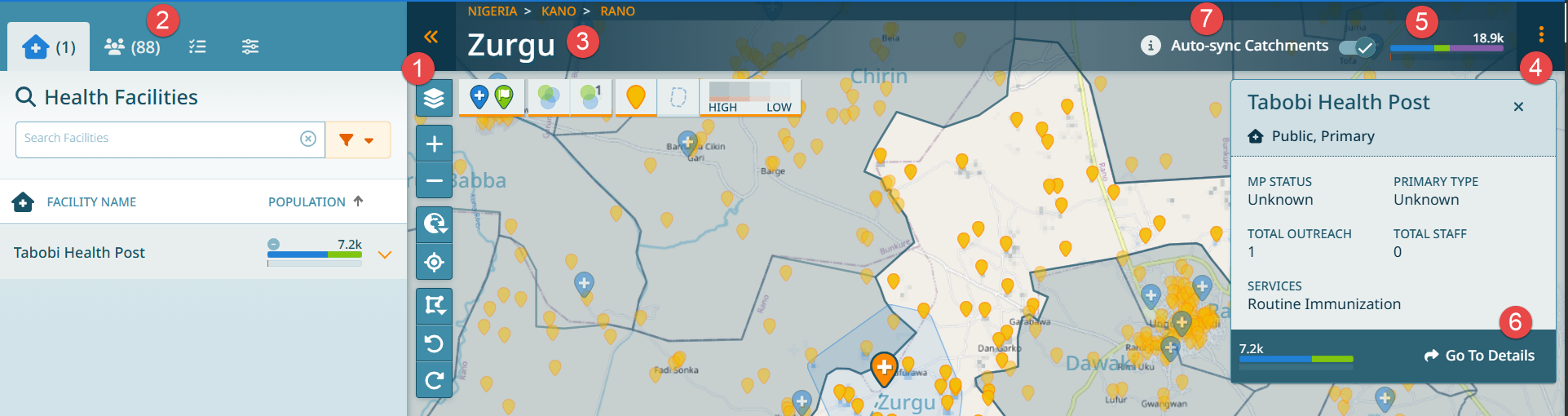Click the Routine Immunization service text
This screenshot has height=416, width=1568.
[x=1324, y=304]
